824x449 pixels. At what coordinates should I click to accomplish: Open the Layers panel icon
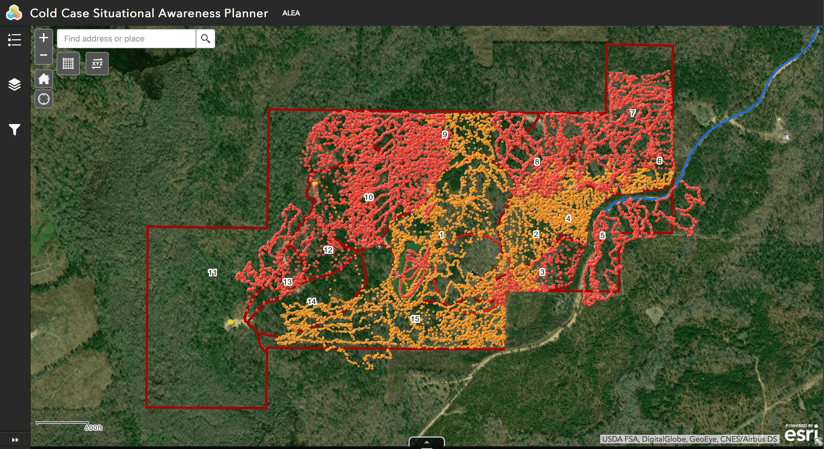pyautogui.click(x=14, y=84)
